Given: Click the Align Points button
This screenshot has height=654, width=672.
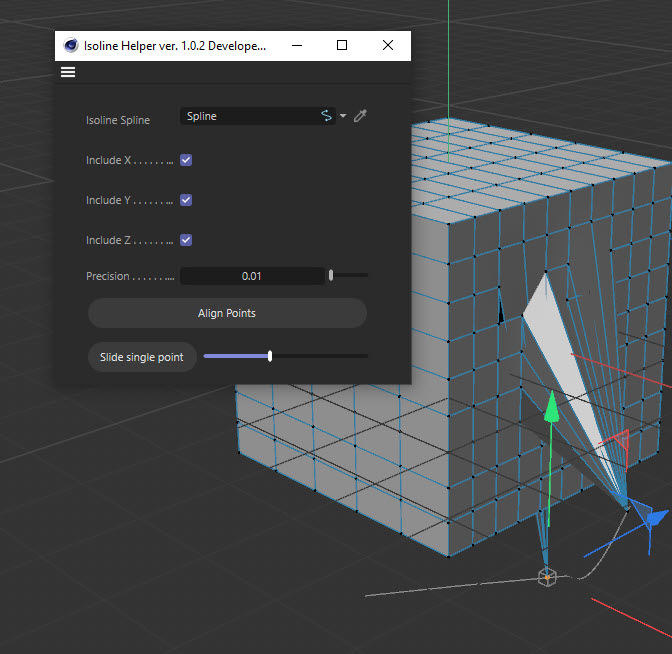Looking at the screenshot, I should point(227,313).
